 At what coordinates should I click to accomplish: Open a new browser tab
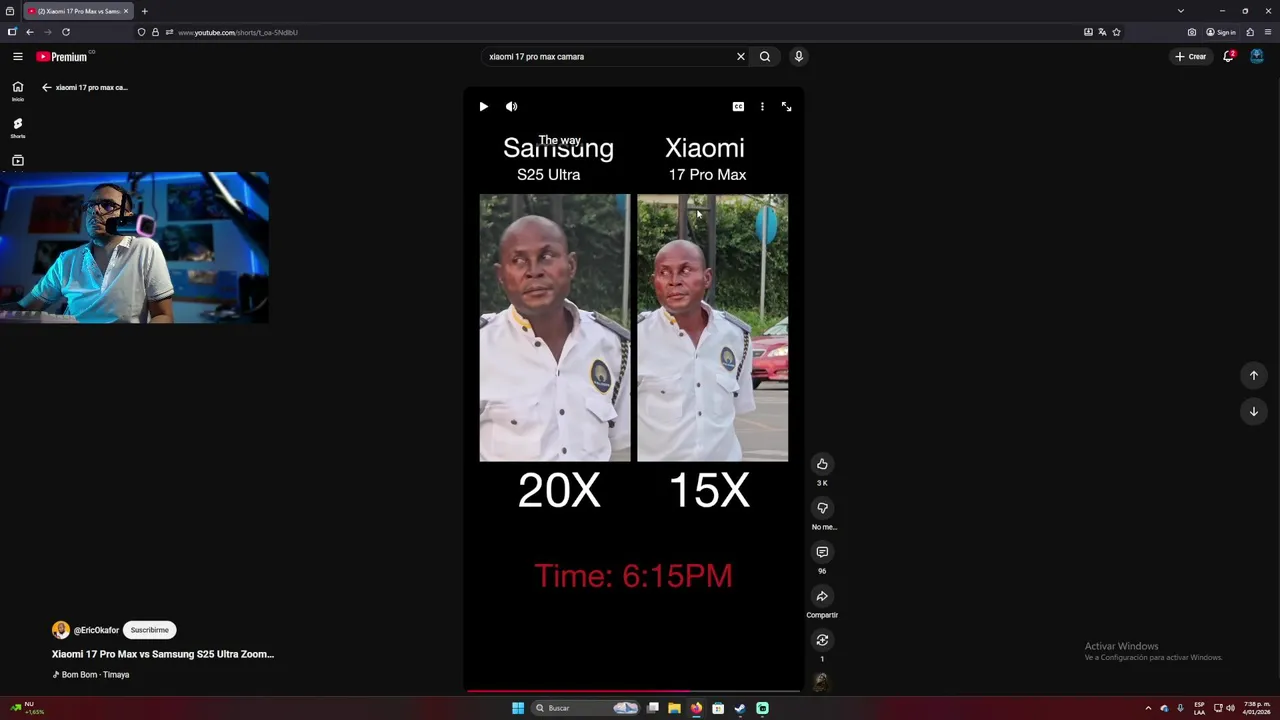coord(144,11)
